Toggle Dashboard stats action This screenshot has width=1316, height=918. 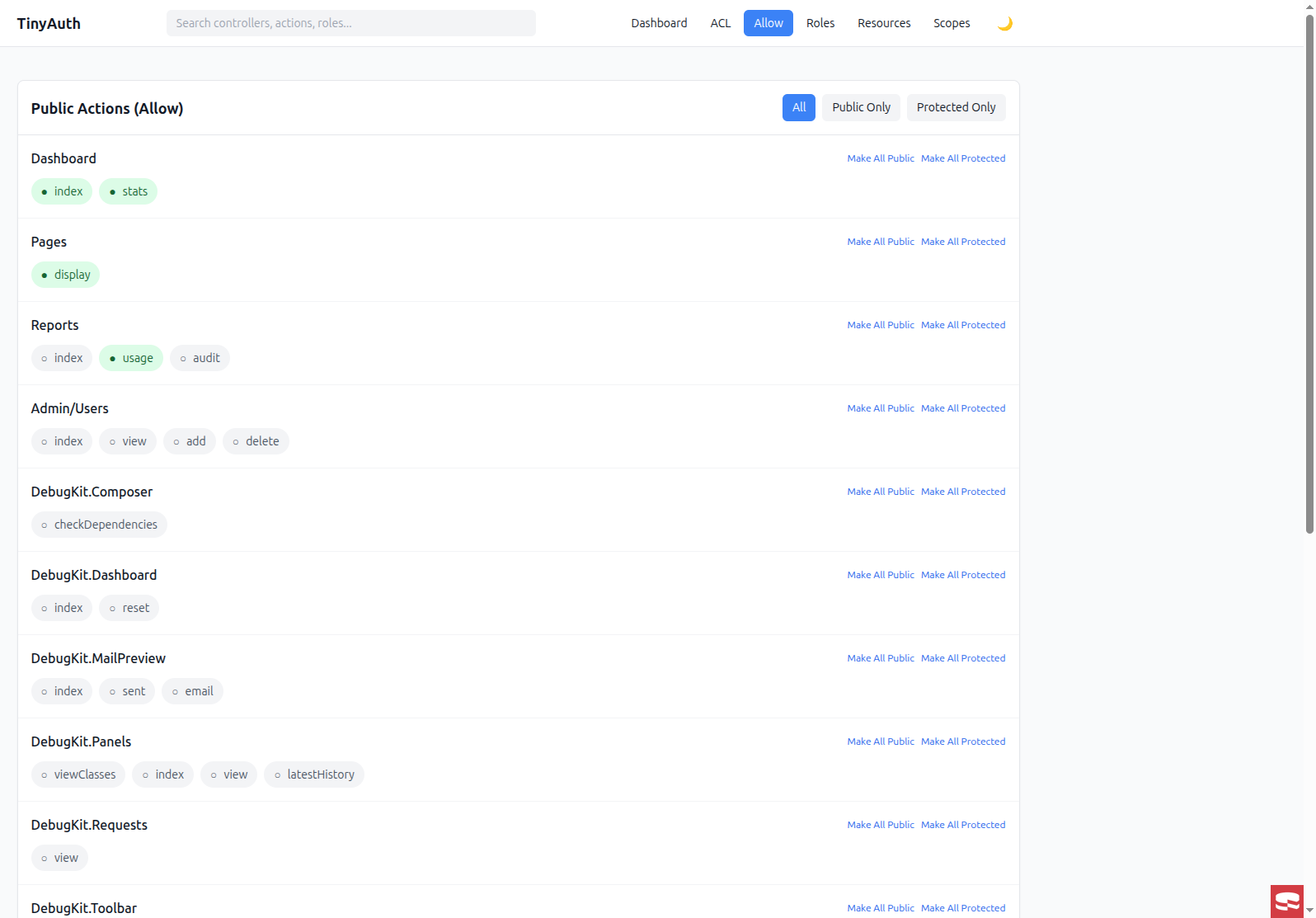point(128,191)
